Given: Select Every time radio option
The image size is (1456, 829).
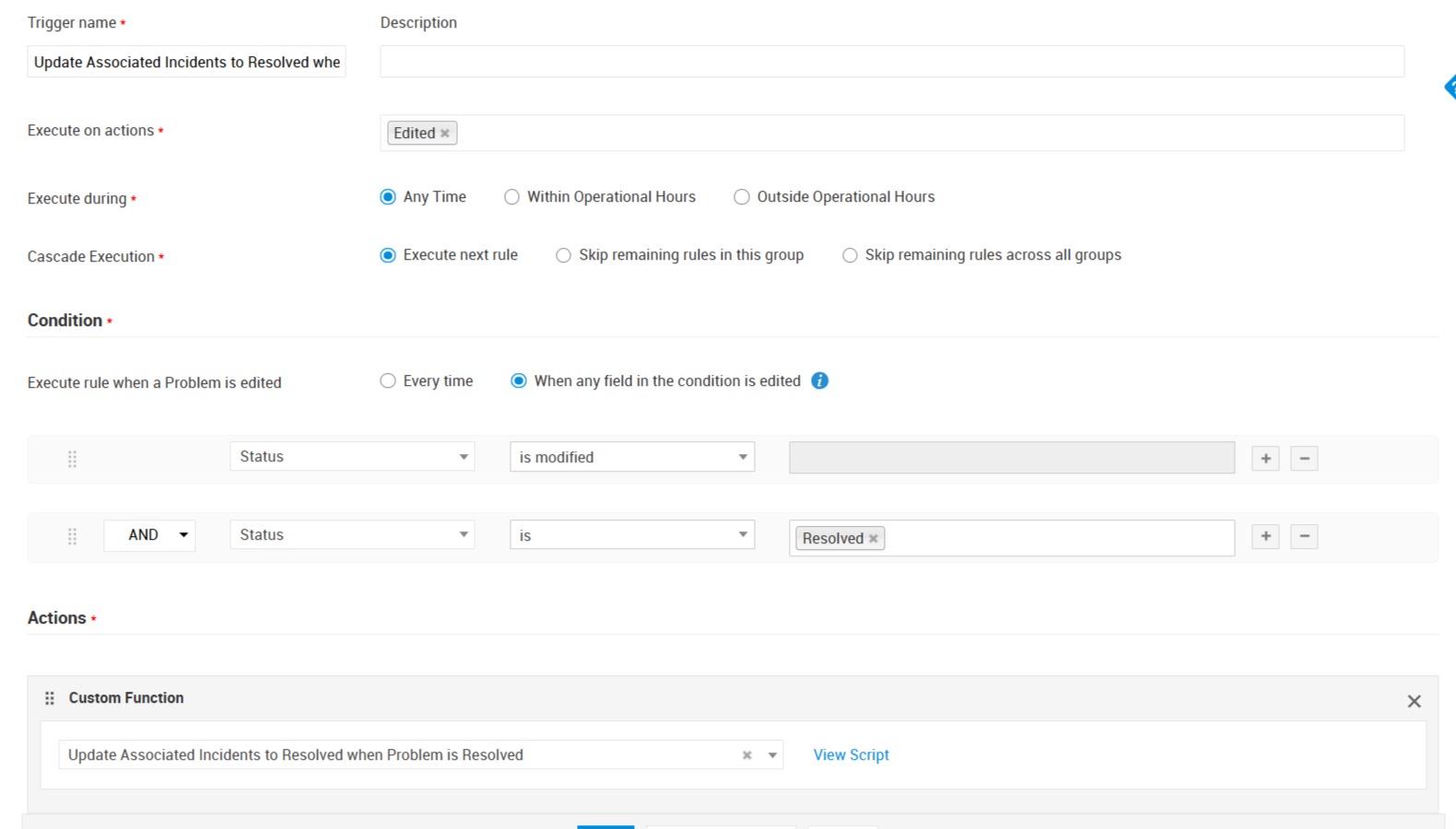Looking at the screenshot, I should tap(388, 381).
